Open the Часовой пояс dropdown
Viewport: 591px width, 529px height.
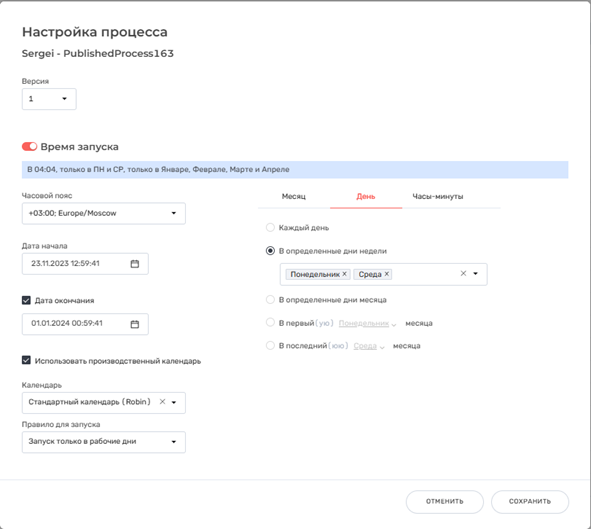coord(104,213)
